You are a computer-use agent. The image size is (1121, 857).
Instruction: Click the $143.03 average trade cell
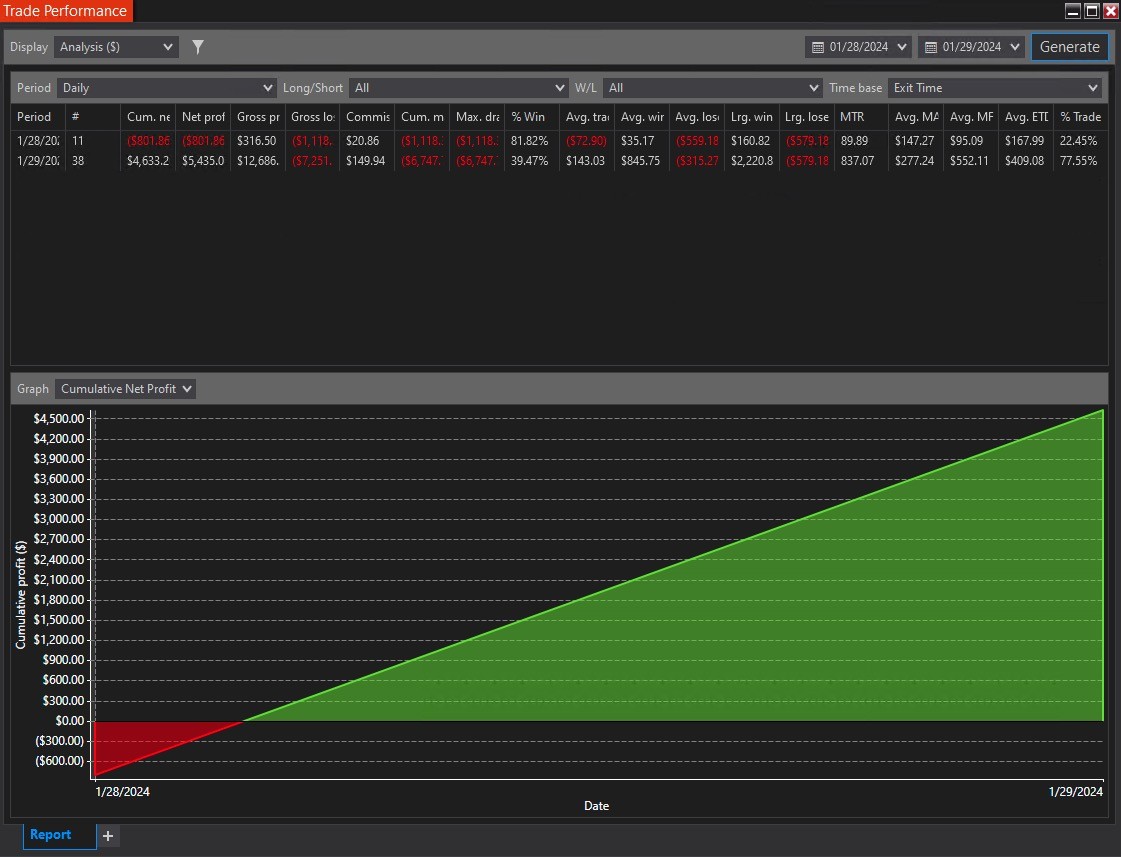[x=585, y=161]
